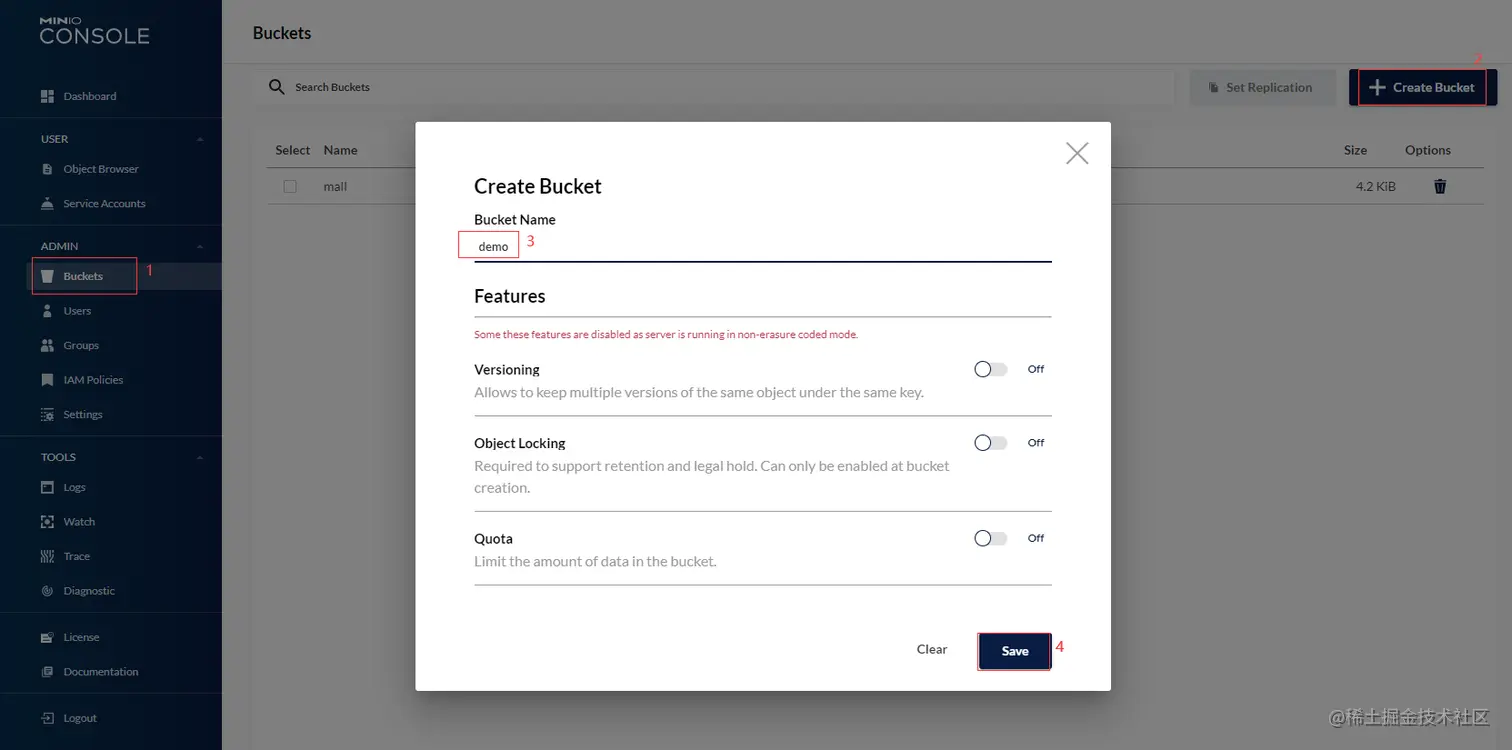
Task: Open the Groups people icon
Action: [47, 346]
